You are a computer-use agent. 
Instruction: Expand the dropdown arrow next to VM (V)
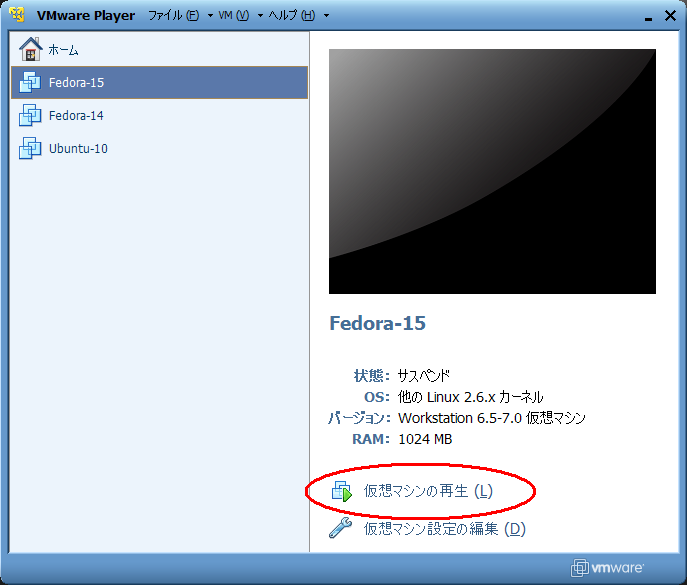click(260, 16)
